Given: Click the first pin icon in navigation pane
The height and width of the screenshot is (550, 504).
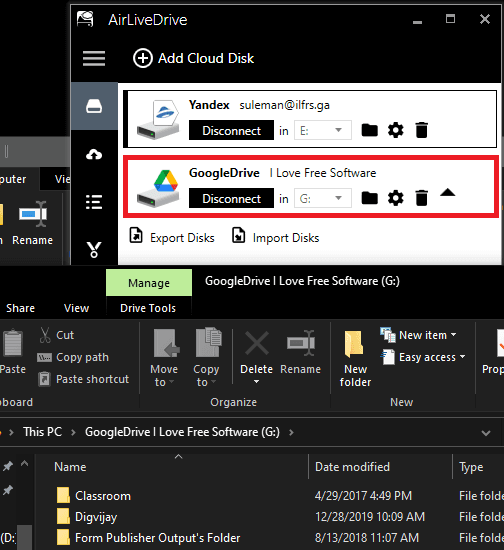Looking at the screenshot, I should point(8,466).
